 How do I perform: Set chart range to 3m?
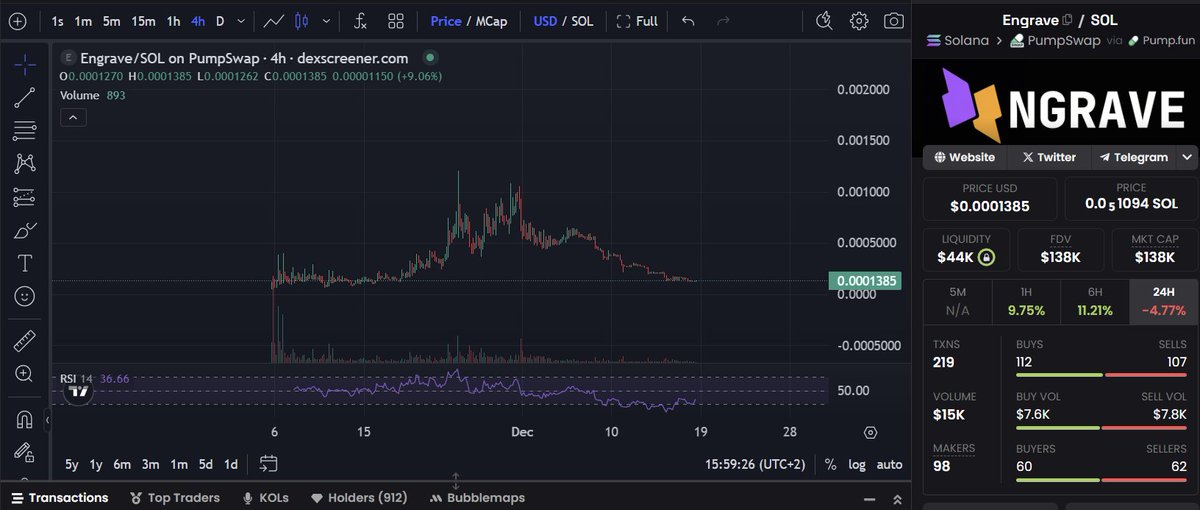[150, 465]
